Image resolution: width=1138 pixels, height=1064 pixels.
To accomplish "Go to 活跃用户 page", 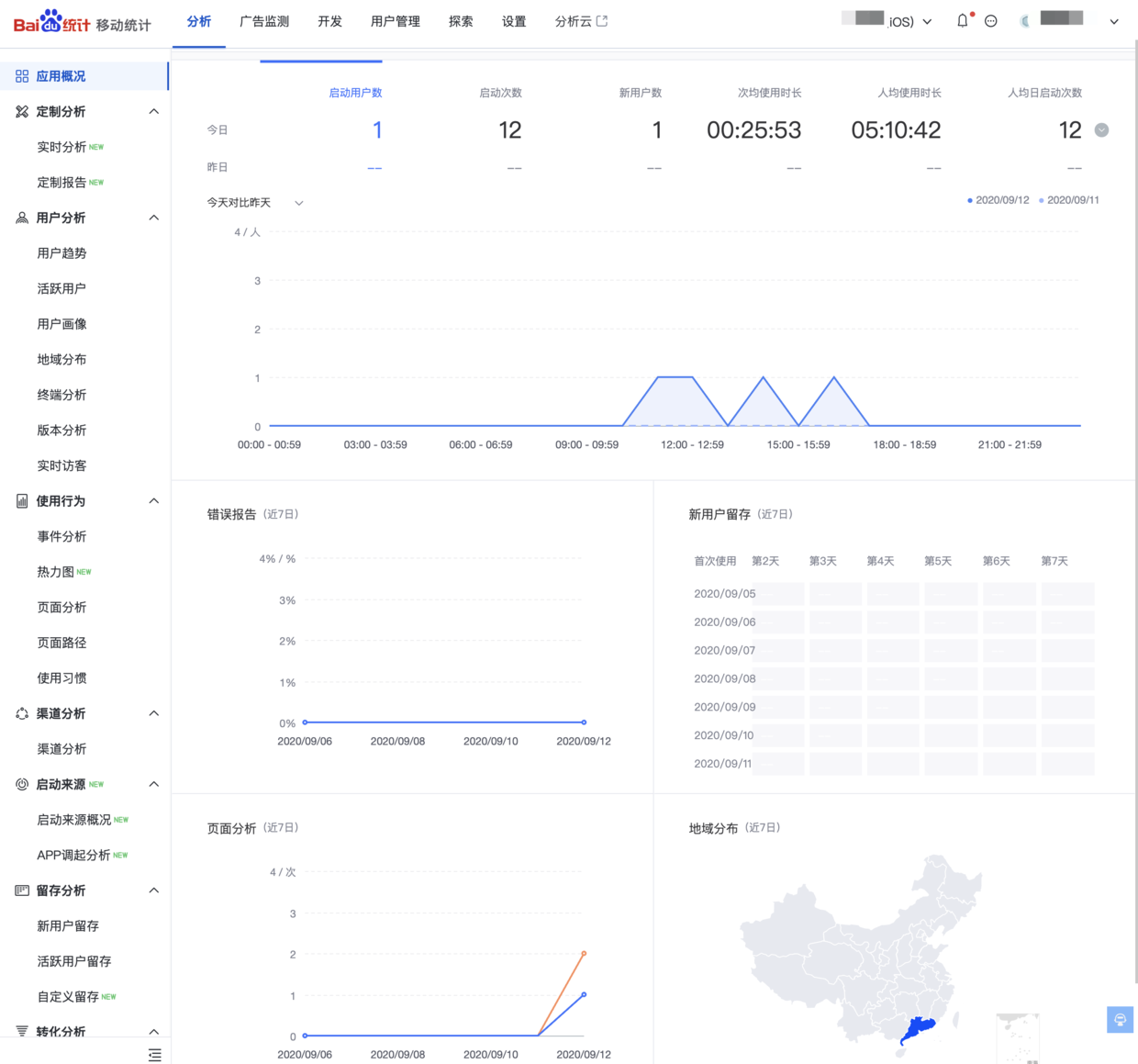I will pyautogui.click(x=61, y=288).
